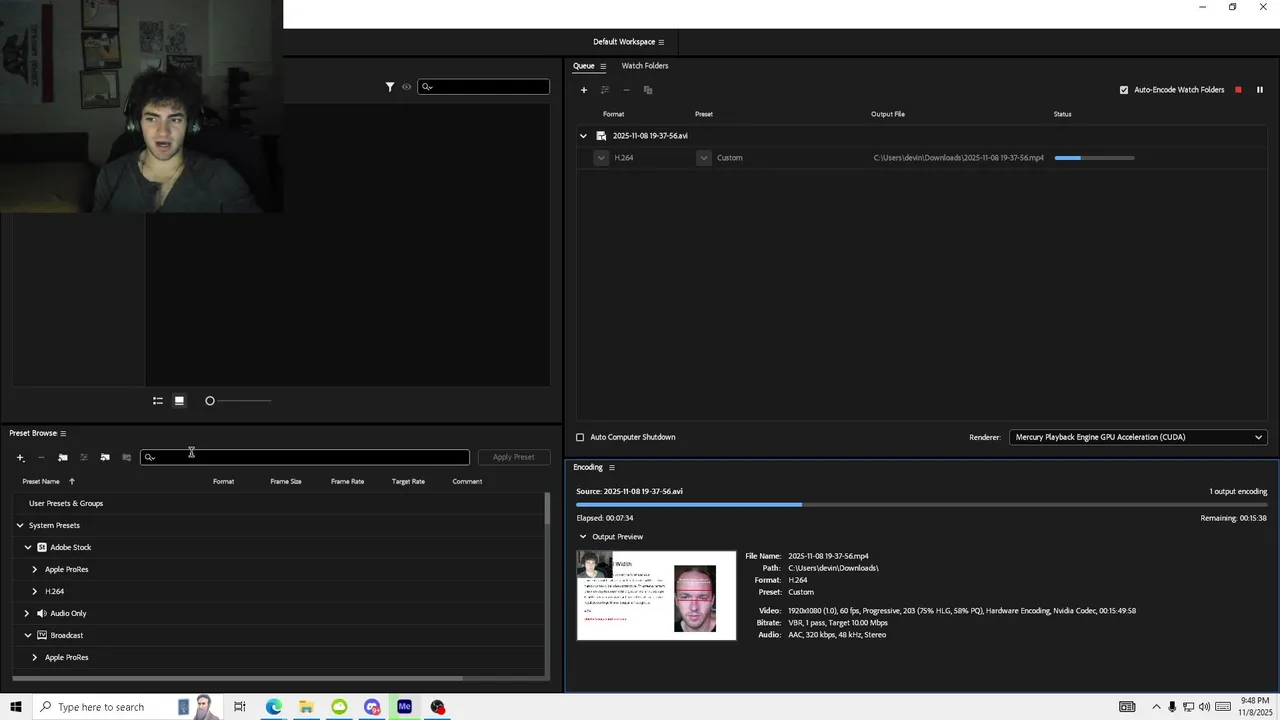Add a source to the Queue
The height and width of the screenshot is (720, 1280).
[584, 90]
